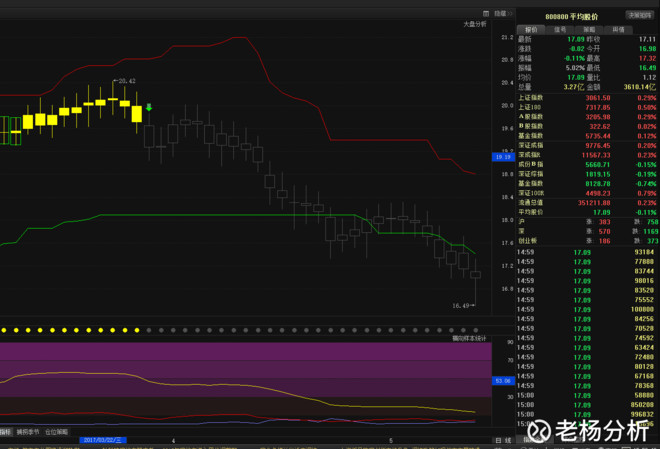This screenshot has height=449, width=660.
Task: Click the 2017/03/22 date marker on timeline
Action: 103,440
